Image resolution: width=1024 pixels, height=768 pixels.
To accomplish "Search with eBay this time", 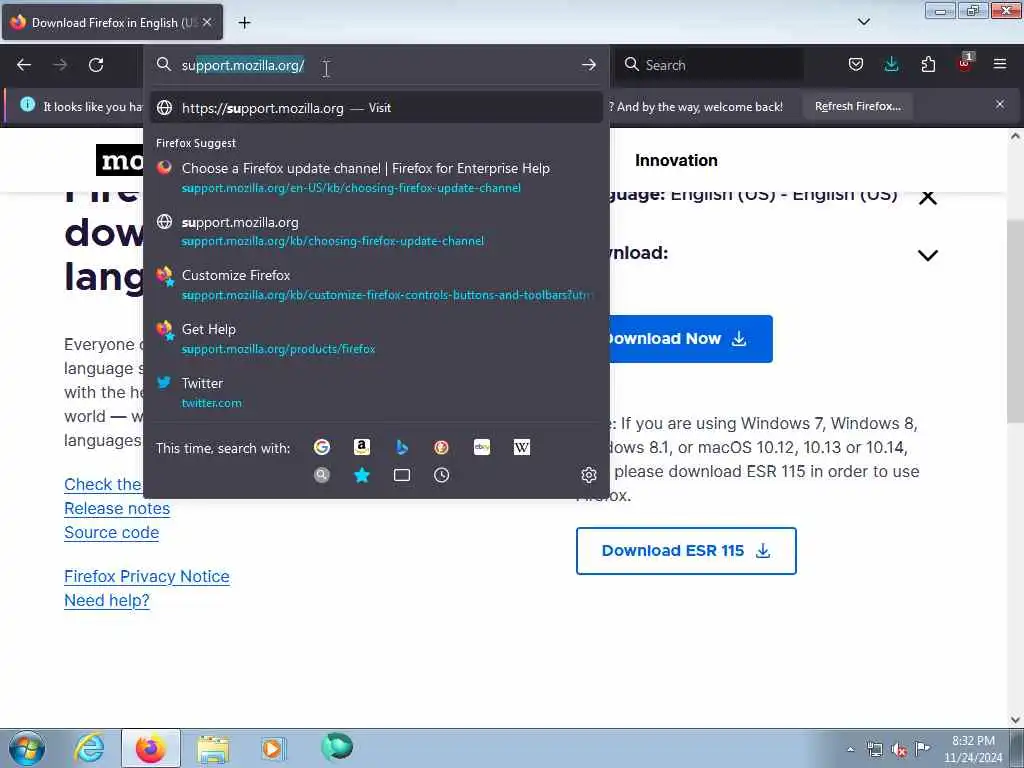I will 482,447.
